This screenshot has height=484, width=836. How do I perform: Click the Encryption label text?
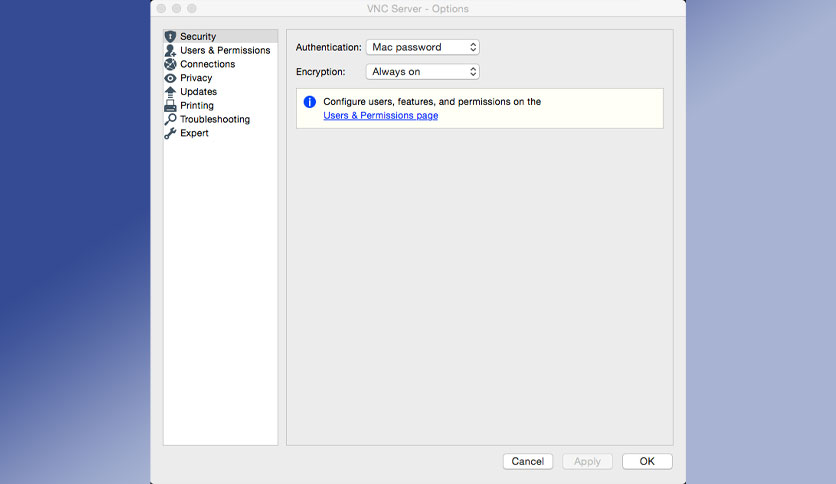tap(320, 71)
